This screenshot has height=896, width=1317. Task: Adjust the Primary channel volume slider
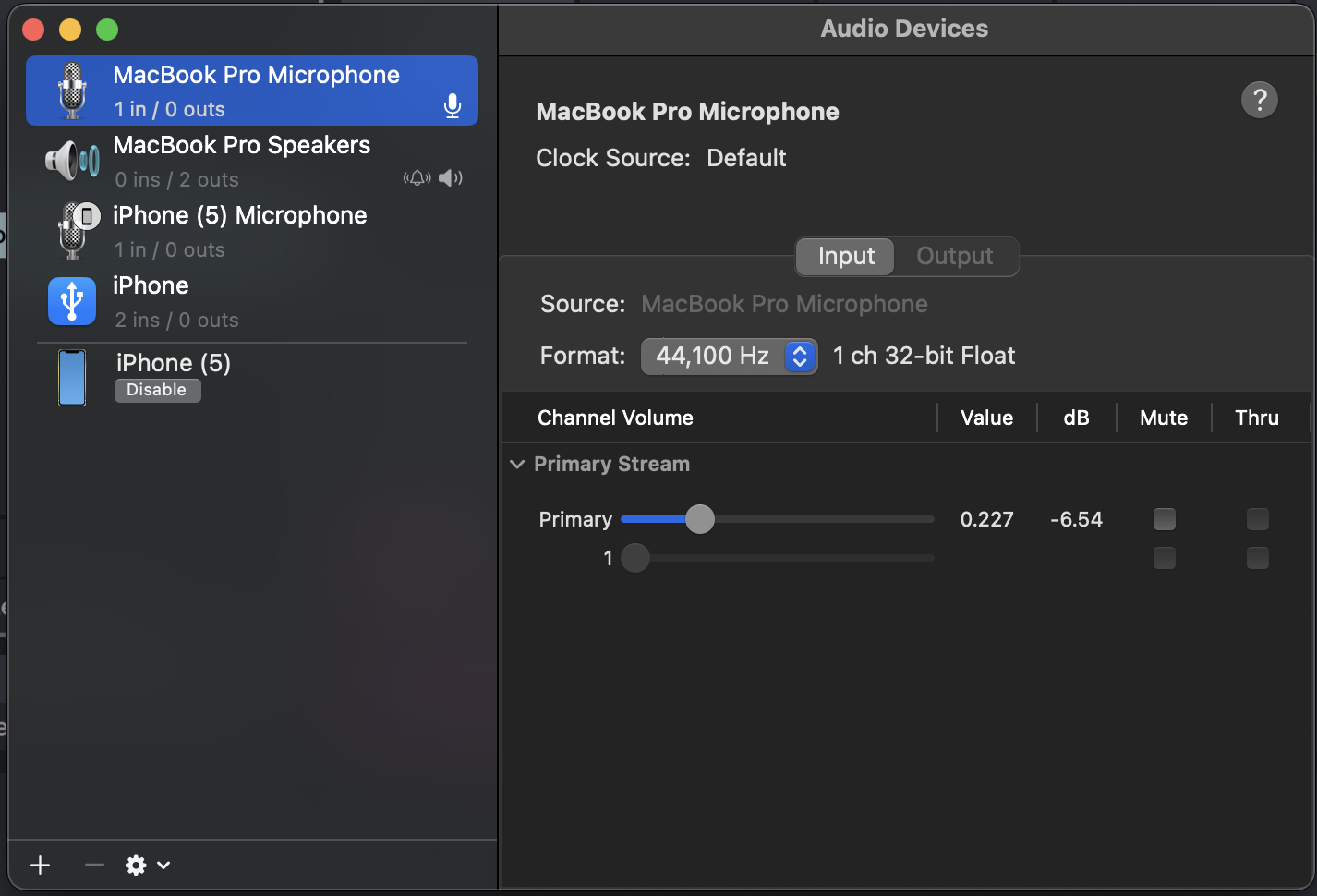700,519
